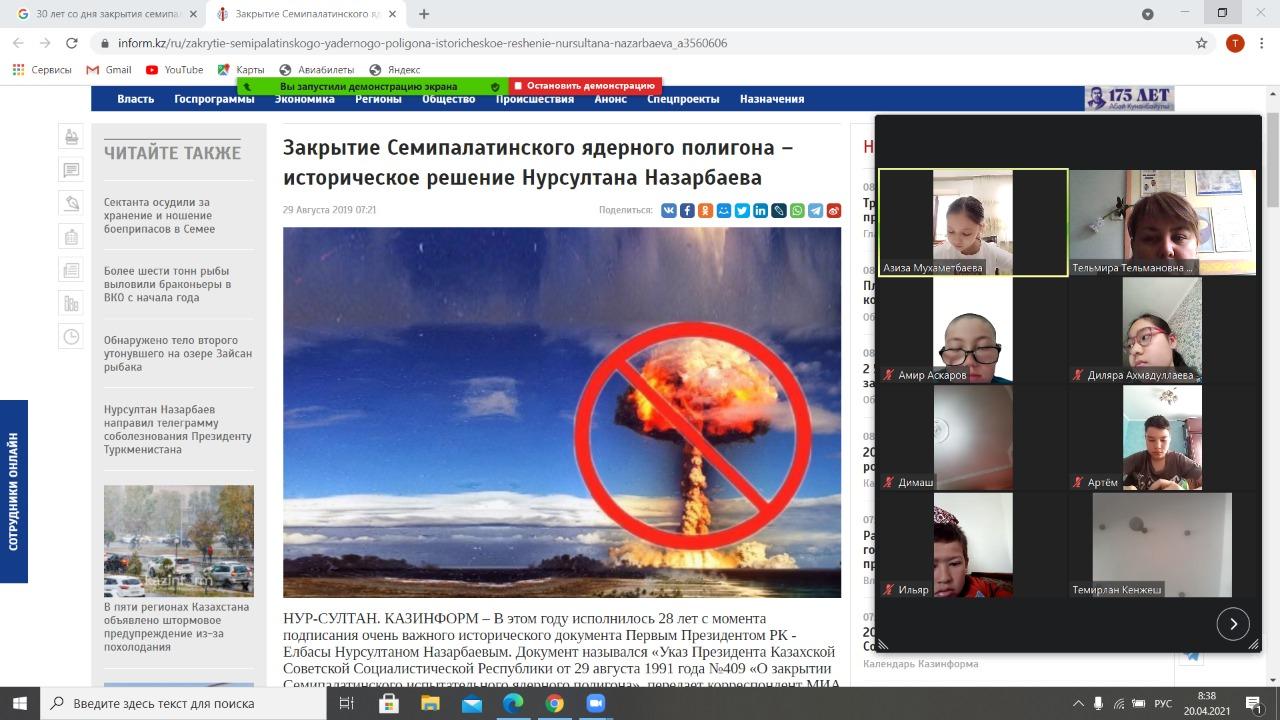Image resolution: width=1280 pixels, height=720 pixels.
Task: Click the comments speech-bubble sidebar icon
Action: pyautogui.click(x=71, y=170)
